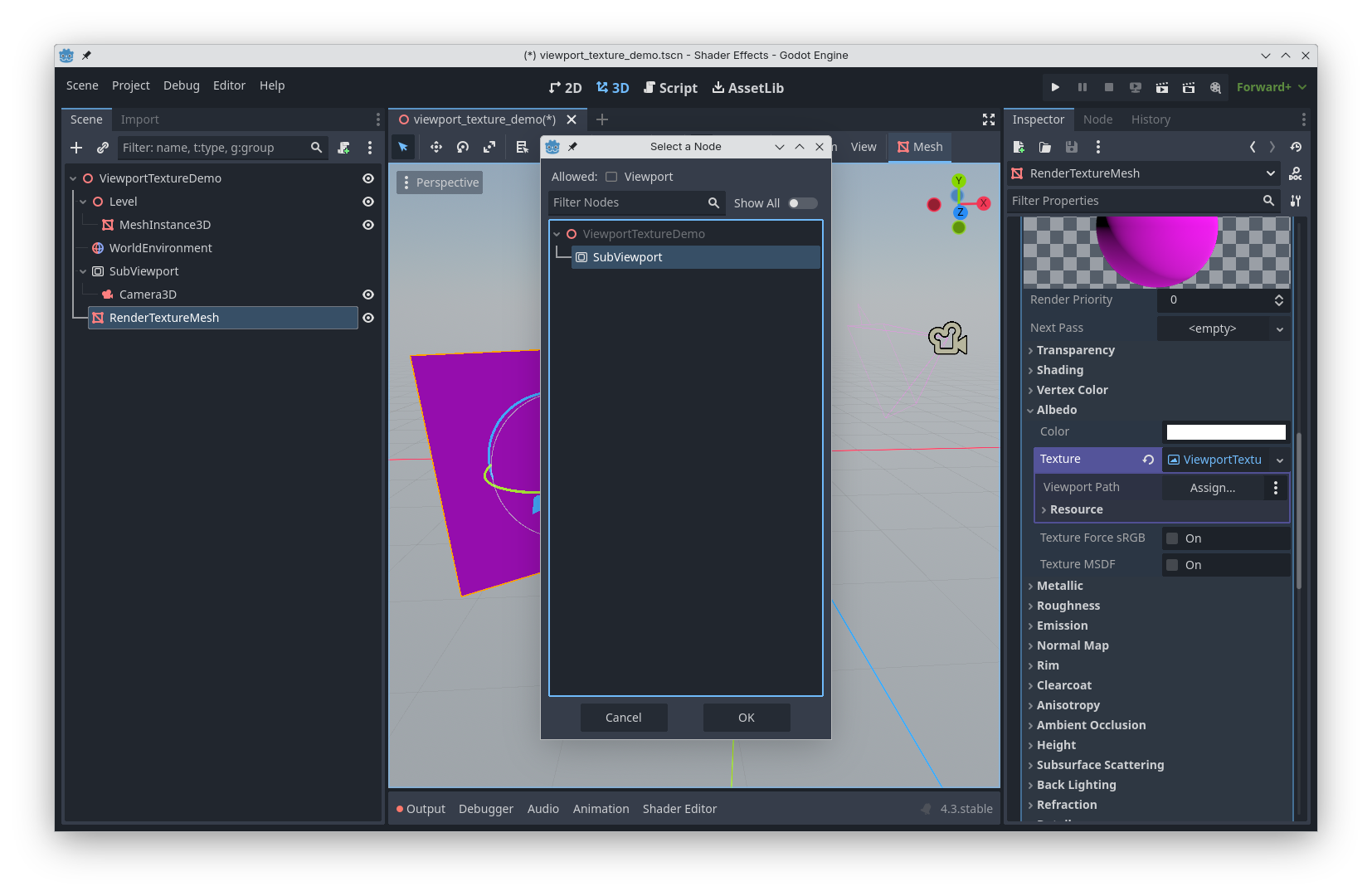Open Inspector extra resource options dots

[1098, 147]
